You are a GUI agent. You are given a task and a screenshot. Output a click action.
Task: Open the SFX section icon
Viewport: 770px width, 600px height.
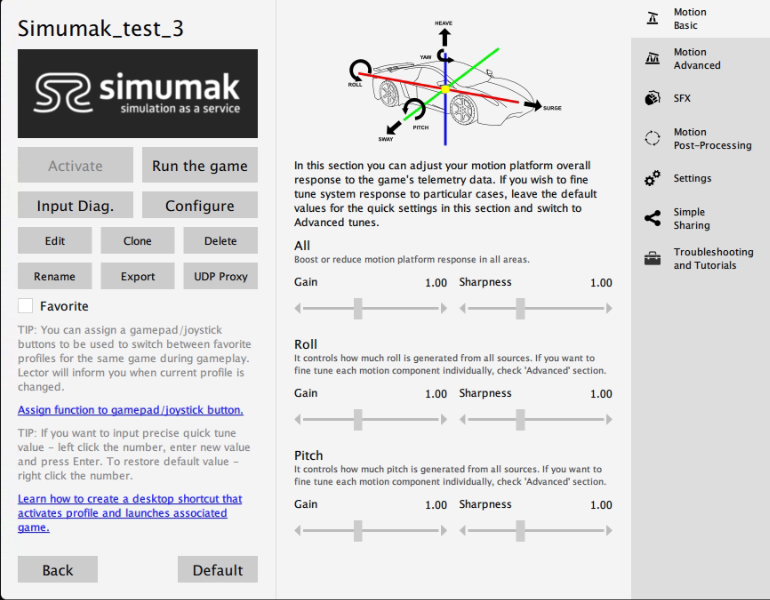coord(652,98)
